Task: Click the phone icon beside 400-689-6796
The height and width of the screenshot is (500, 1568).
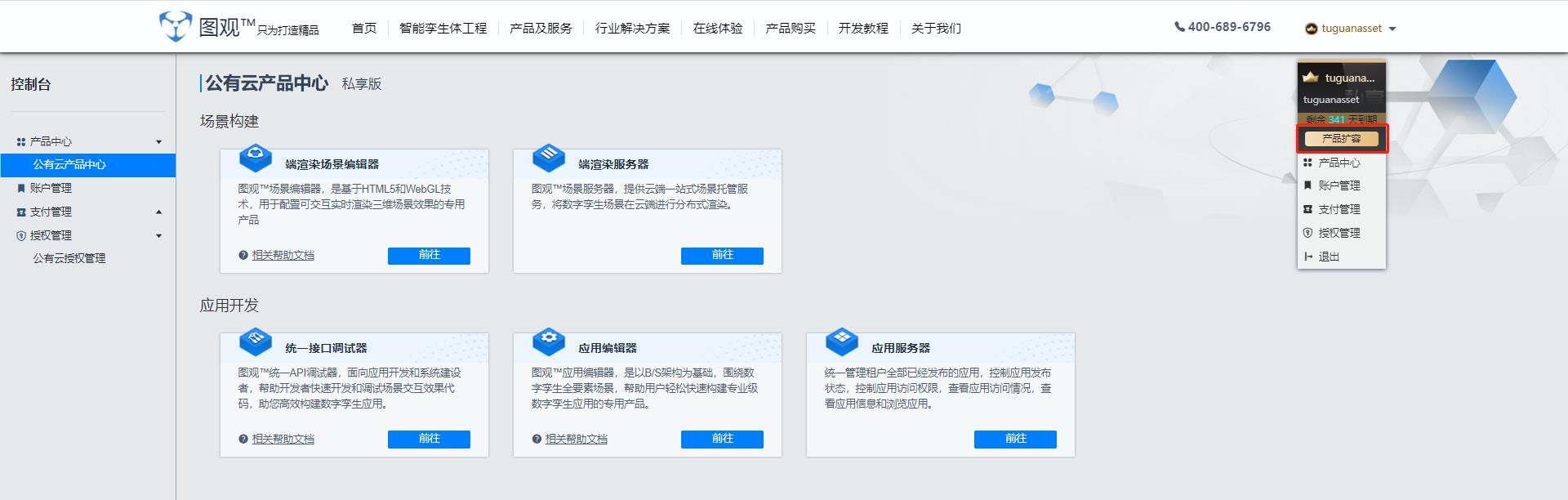Action: tap(1179, 27)
